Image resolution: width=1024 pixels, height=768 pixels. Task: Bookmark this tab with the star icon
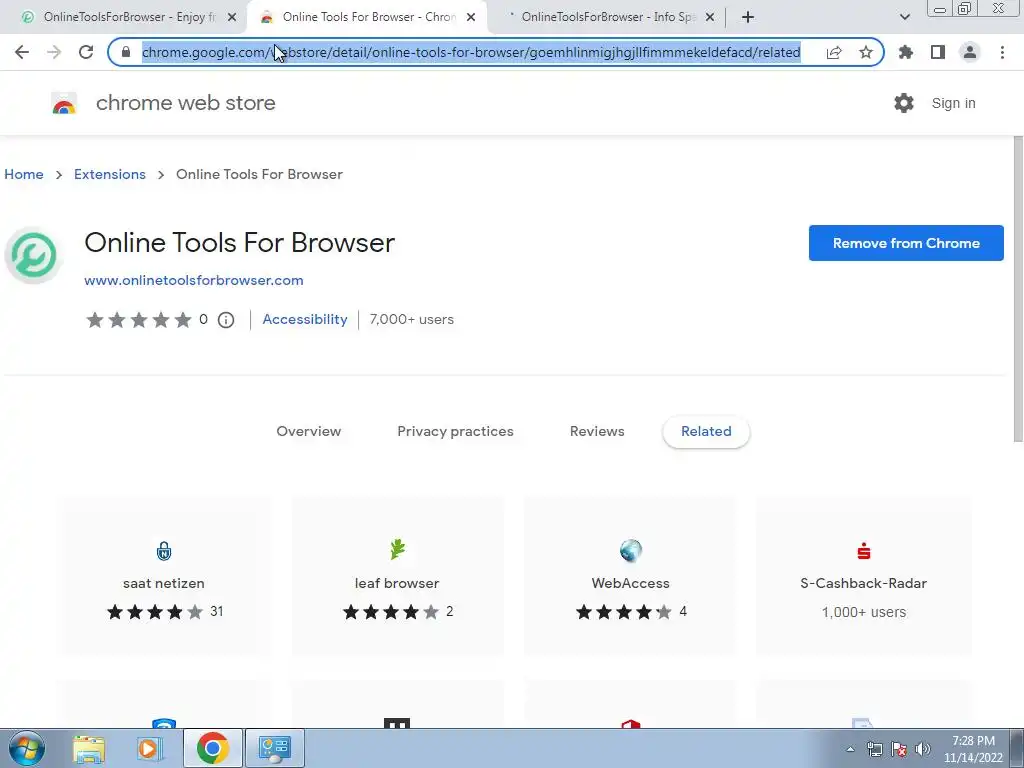[x=866, y=52]
